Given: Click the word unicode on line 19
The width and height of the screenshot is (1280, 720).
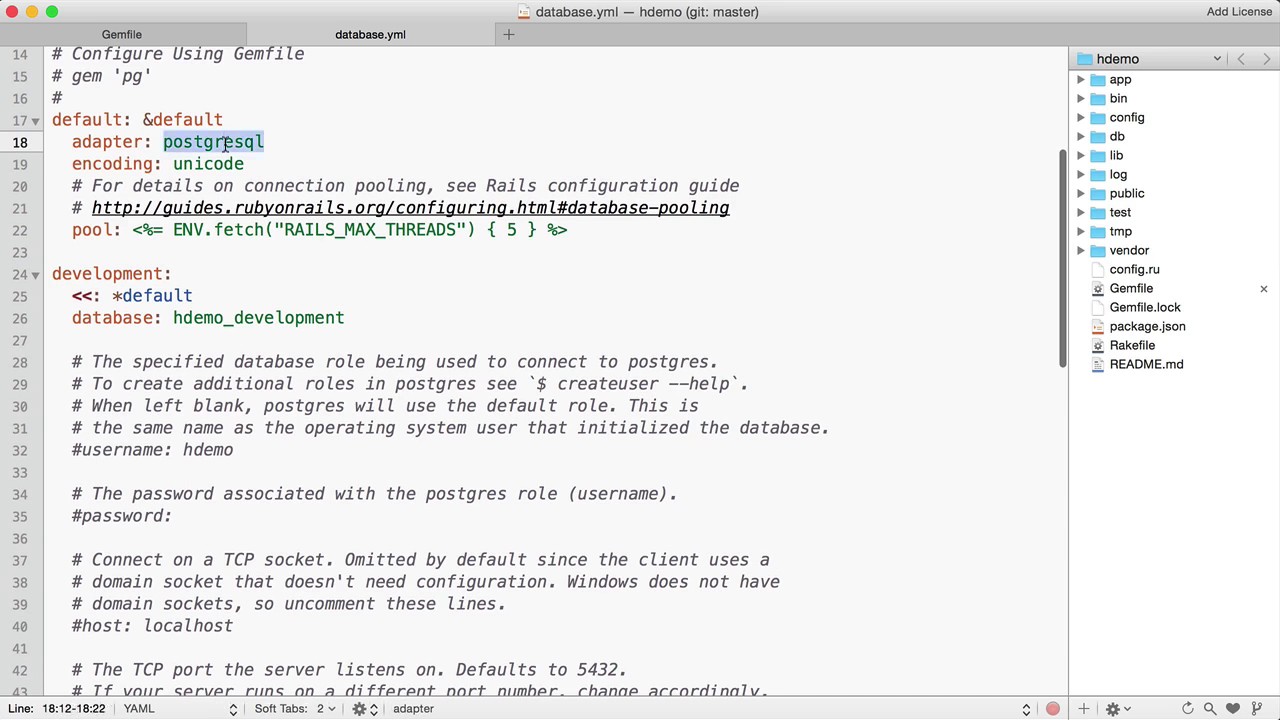Looking at the screenshot, I should click(x=208, y=164).
